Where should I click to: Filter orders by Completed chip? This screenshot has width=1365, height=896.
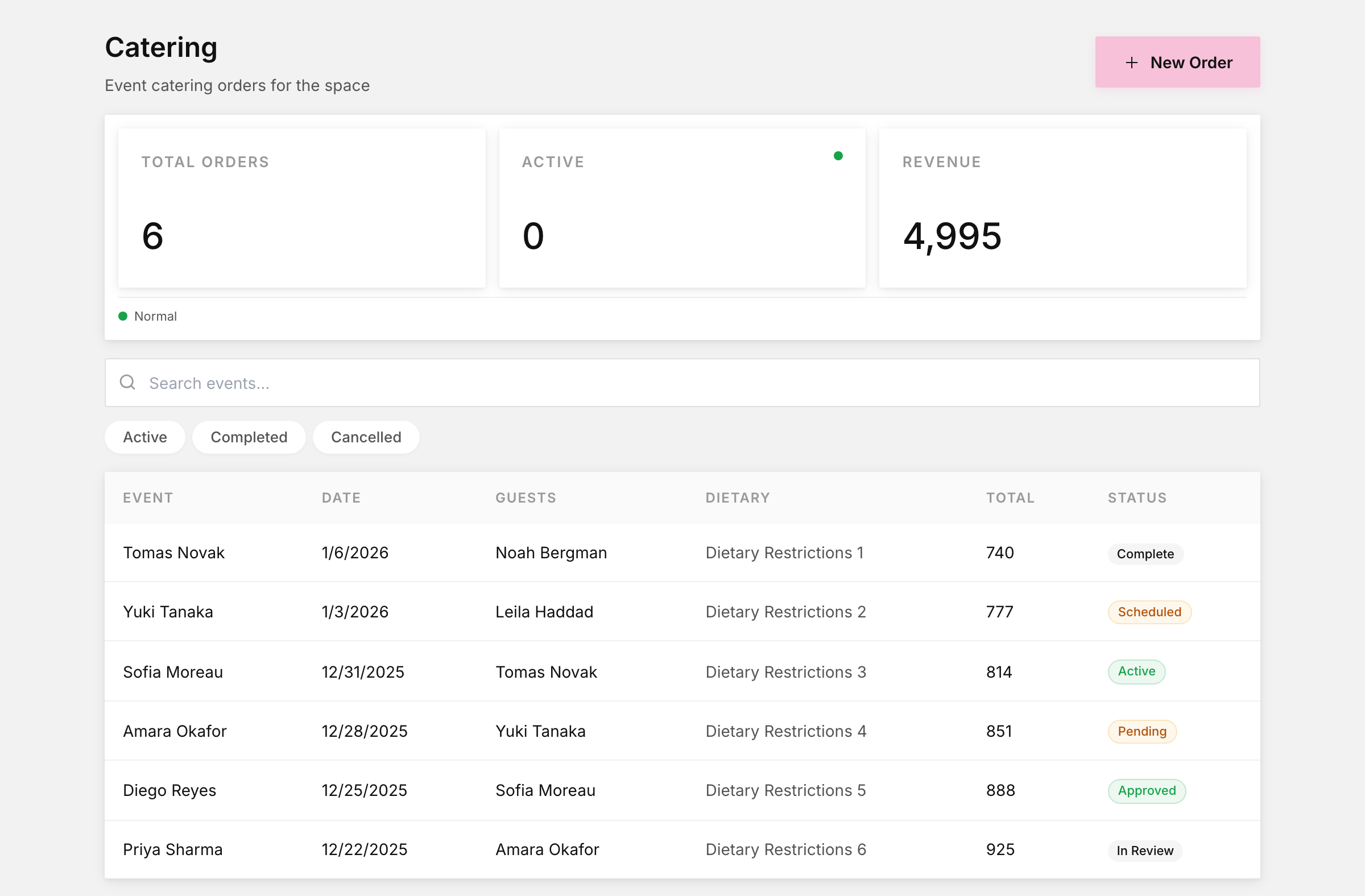click(249, 437)
